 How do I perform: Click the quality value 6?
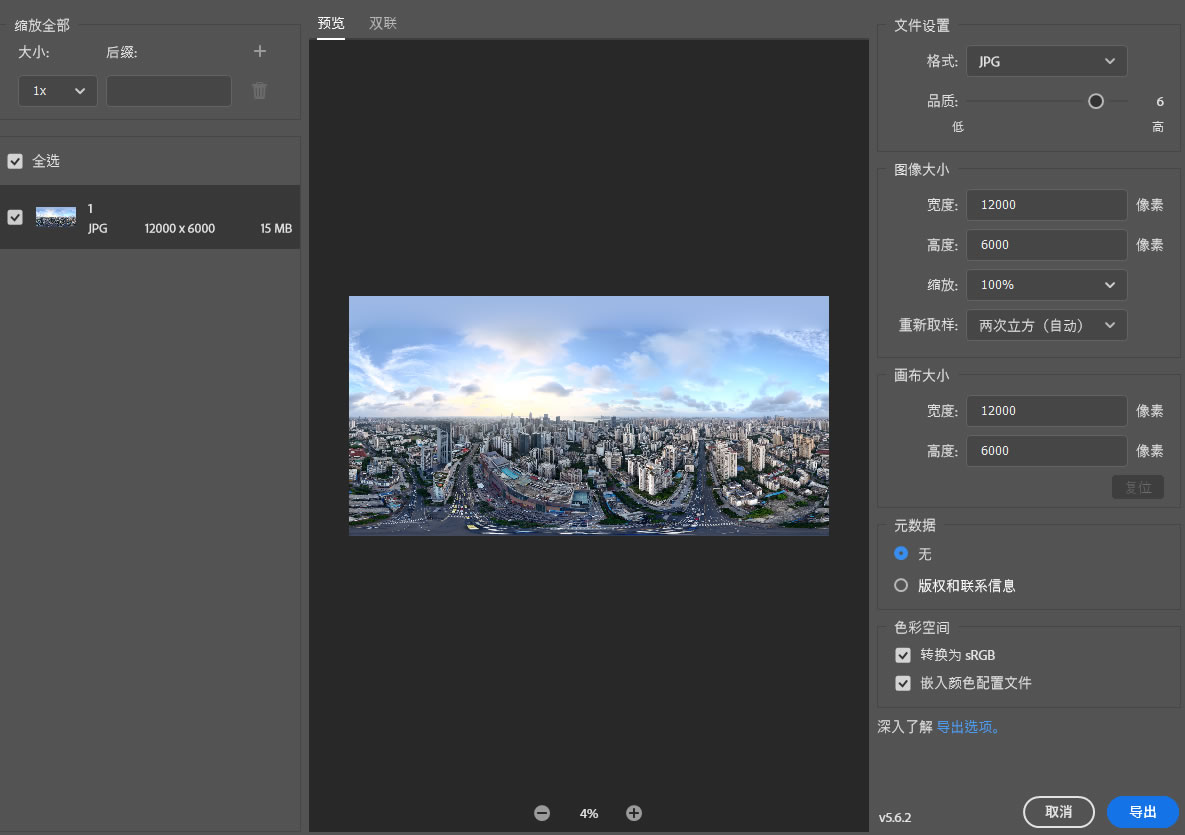click(x=1160, y=101)
